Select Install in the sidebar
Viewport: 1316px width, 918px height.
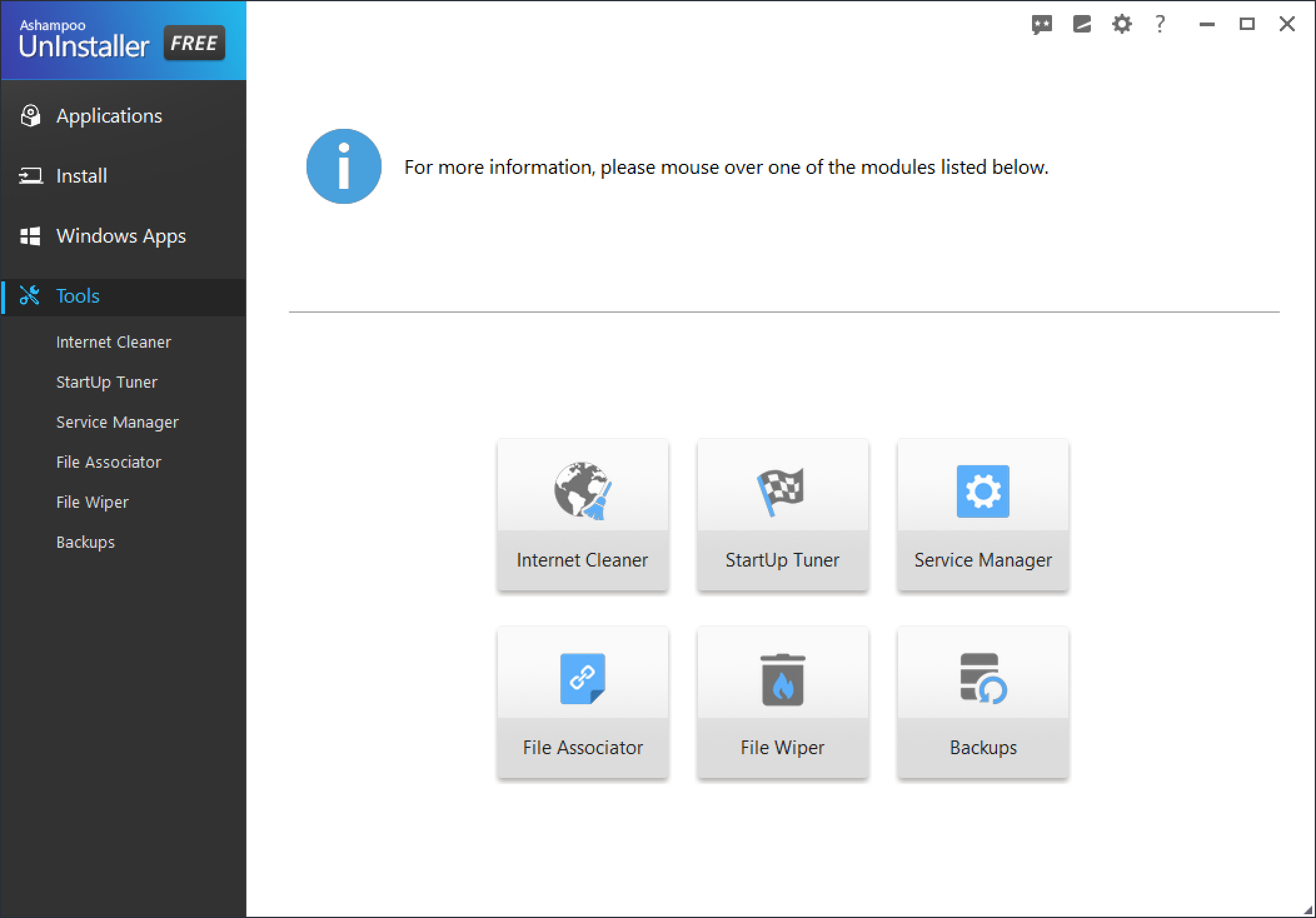click(124, 176)
